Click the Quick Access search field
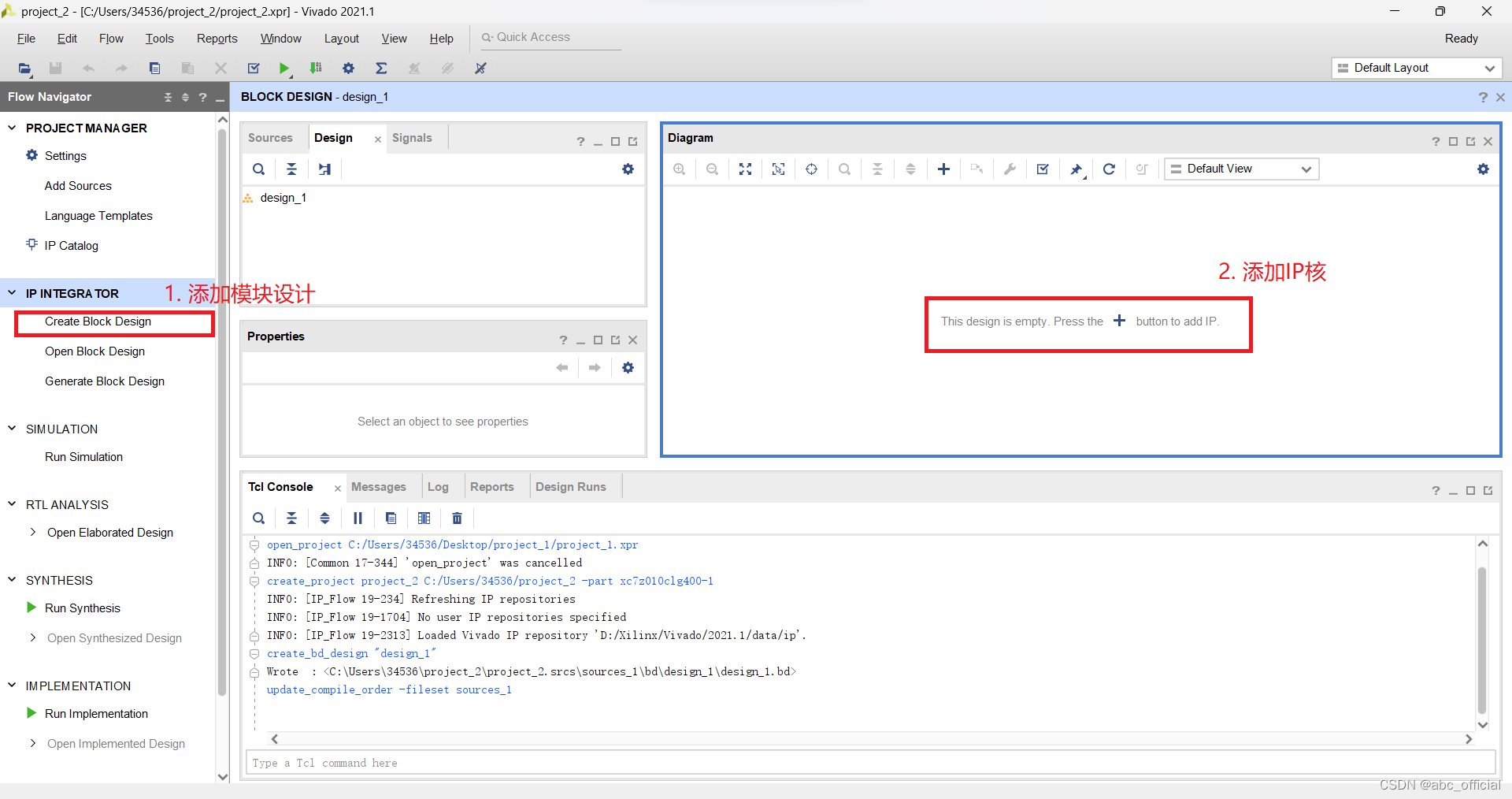 click(x=550, y=37)
